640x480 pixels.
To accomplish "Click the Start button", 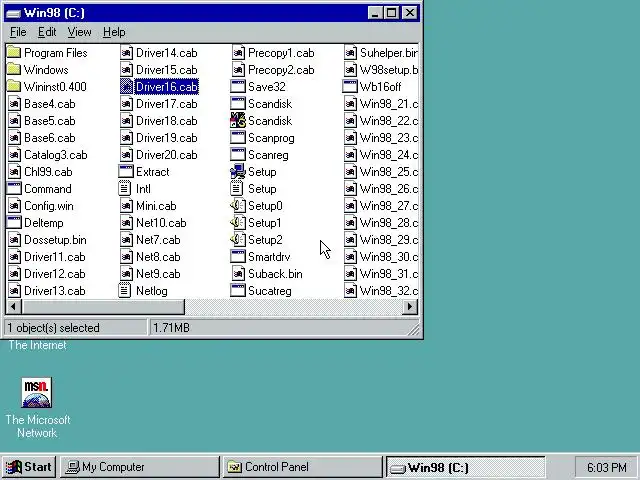I will (x=29, y=467).
